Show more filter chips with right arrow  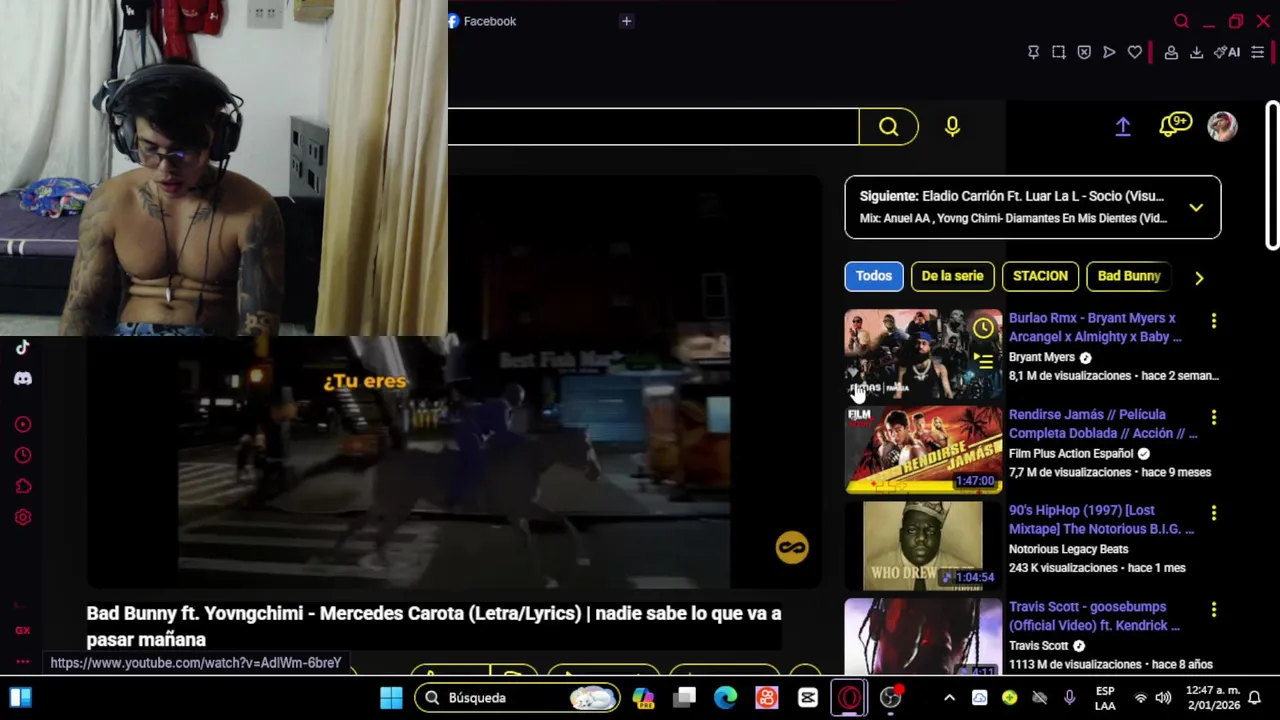pyautogui.click(x=1199, y=278)
